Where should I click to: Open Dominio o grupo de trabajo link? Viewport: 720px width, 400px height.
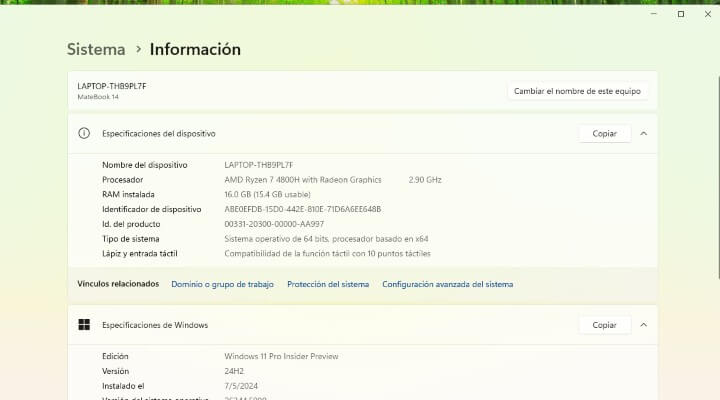222,284
